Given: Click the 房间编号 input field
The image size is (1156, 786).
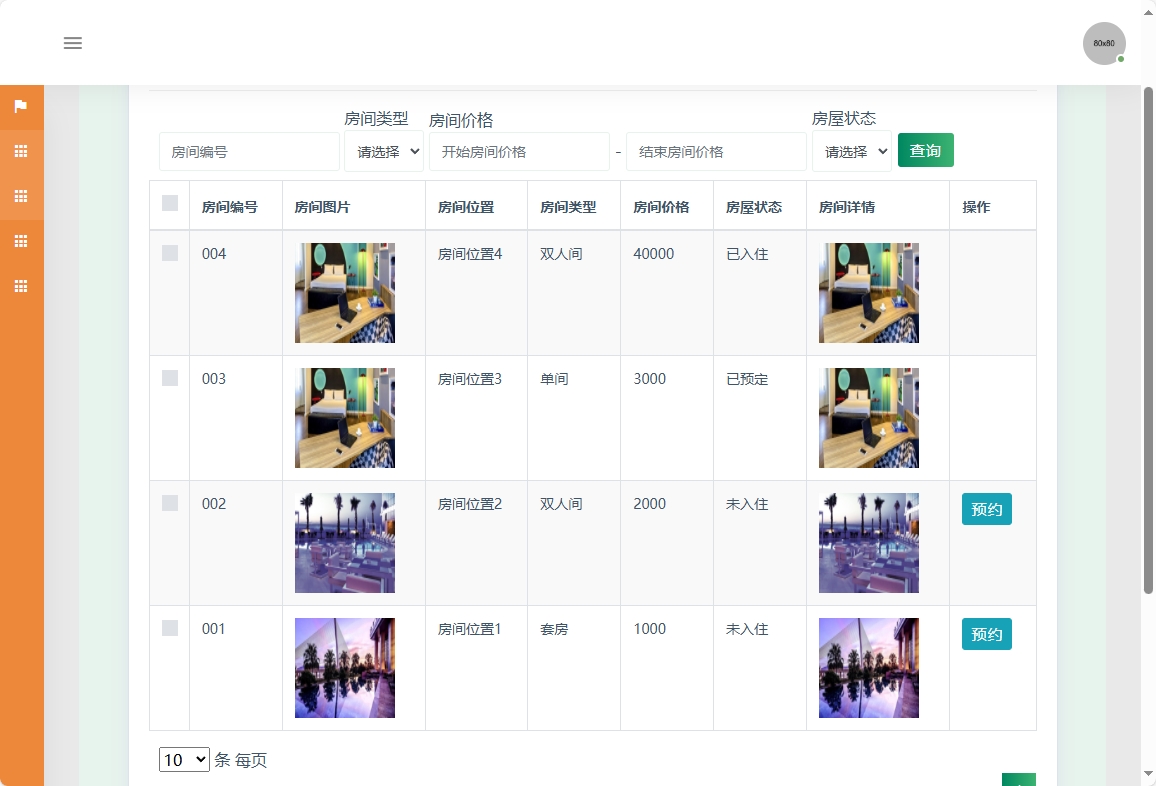Looking at the screenshot, I should coord(249,151).
